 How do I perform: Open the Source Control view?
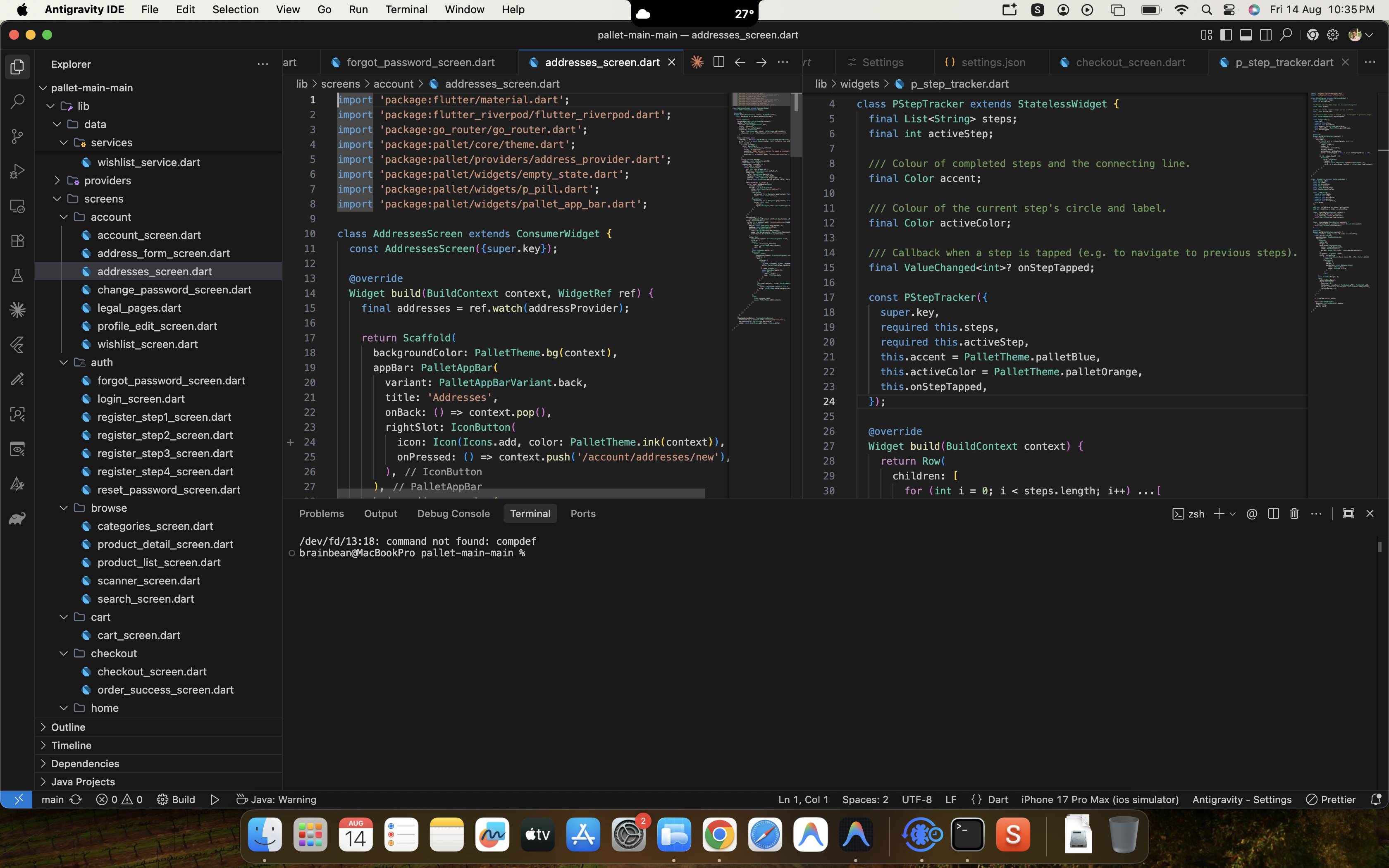(x=17, y=137)
